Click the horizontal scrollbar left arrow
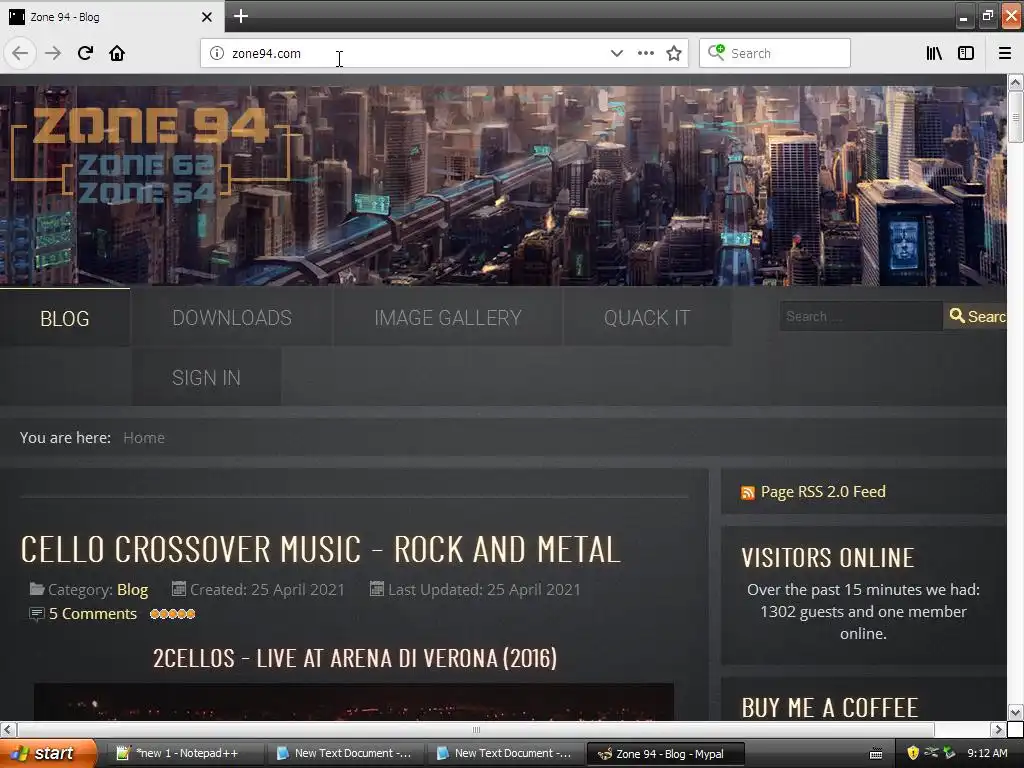The height and width of the screenshot is (768, 1024). click(7, 729)
